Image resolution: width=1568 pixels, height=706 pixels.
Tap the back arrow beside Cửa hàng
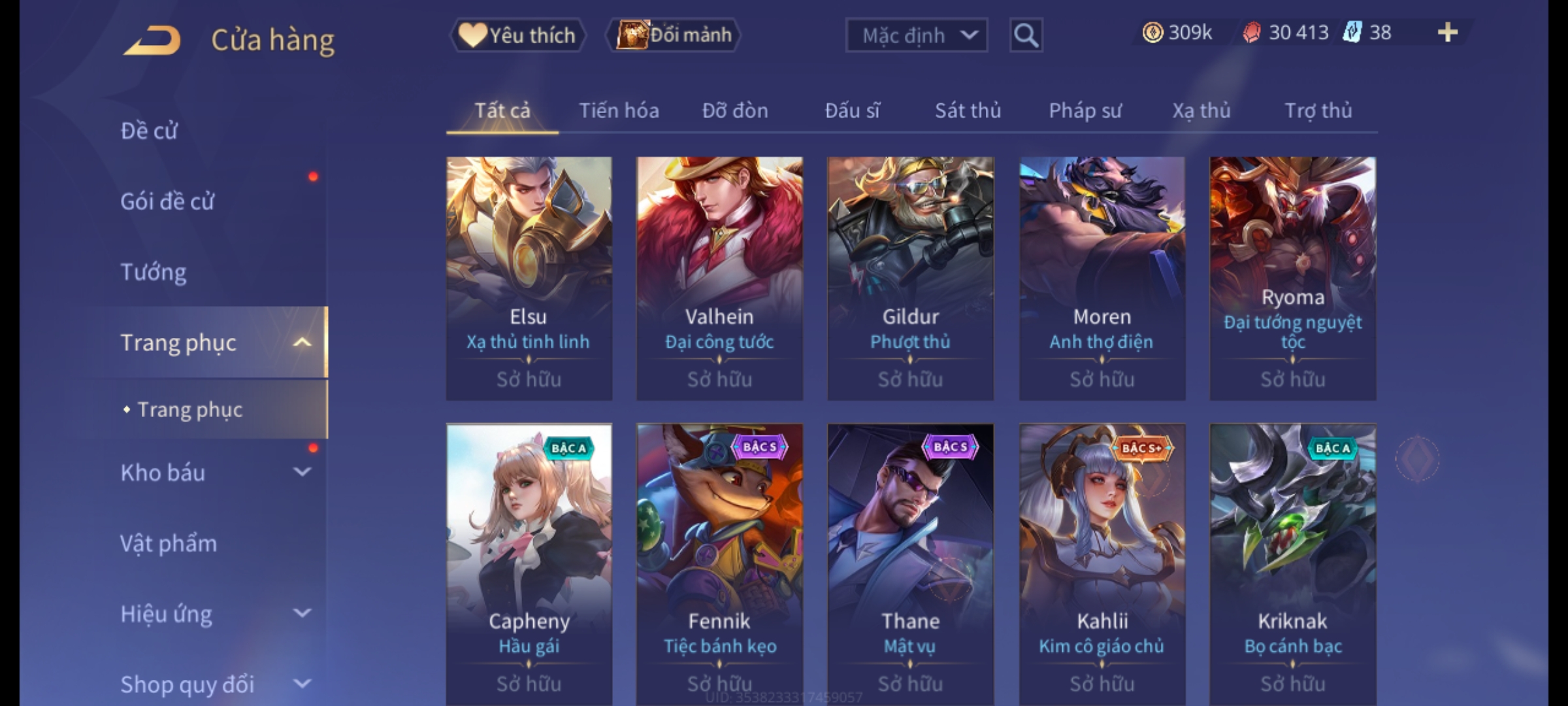pos(152,40)
